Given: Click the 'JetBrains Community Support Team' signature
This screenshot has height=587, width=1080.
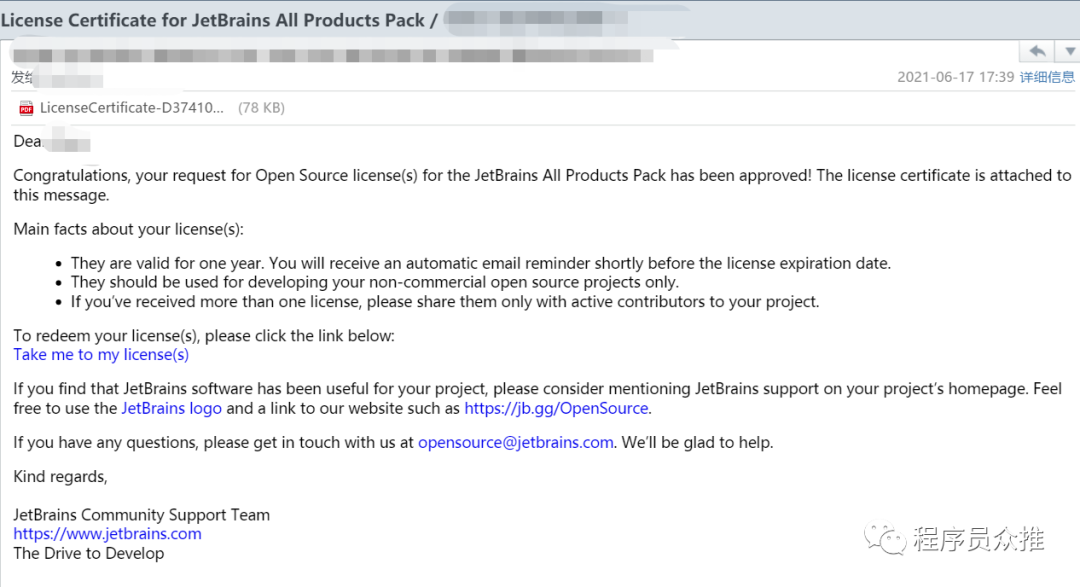Looking at the screenshot, I should pyautogui.click(x=141, y=515).
